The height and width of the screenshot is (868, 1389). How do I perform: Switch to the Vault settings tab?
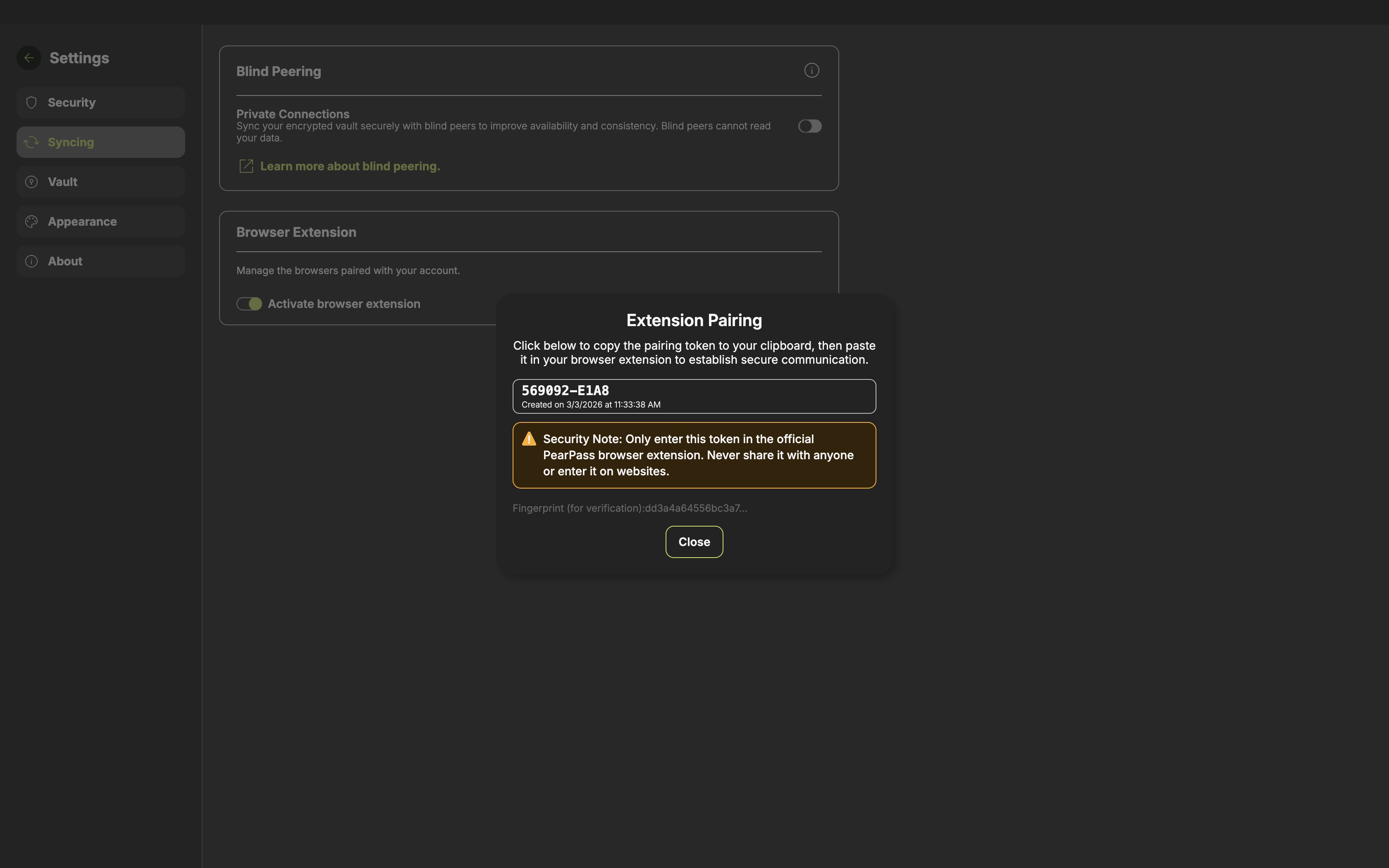100,182
